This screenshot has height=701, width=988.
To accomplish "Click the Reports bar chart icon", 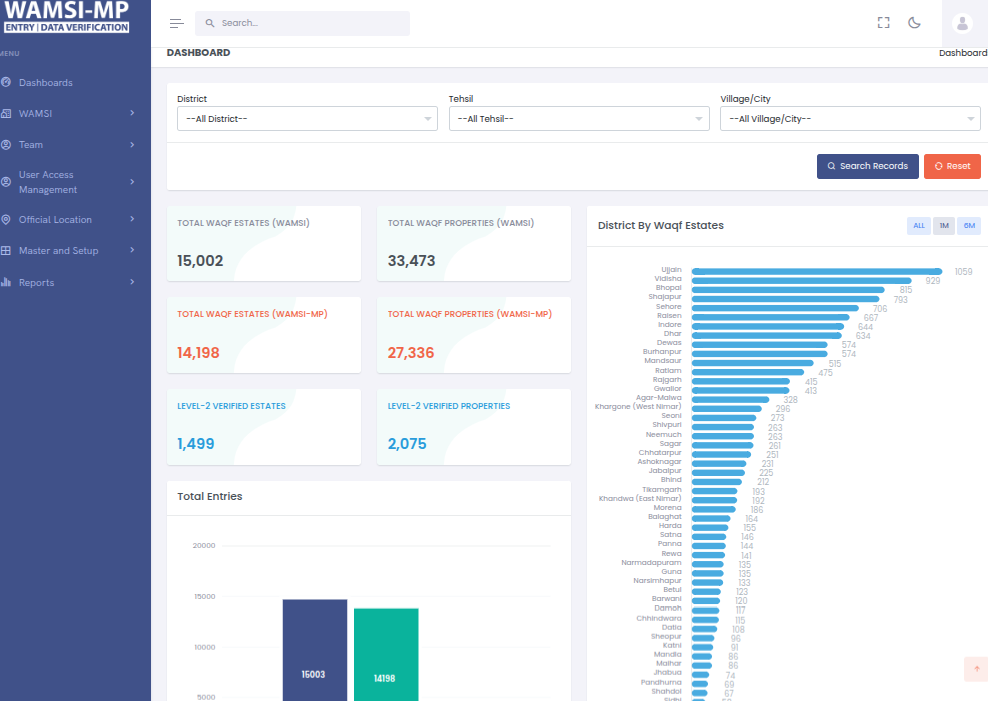I will [7, 283].
